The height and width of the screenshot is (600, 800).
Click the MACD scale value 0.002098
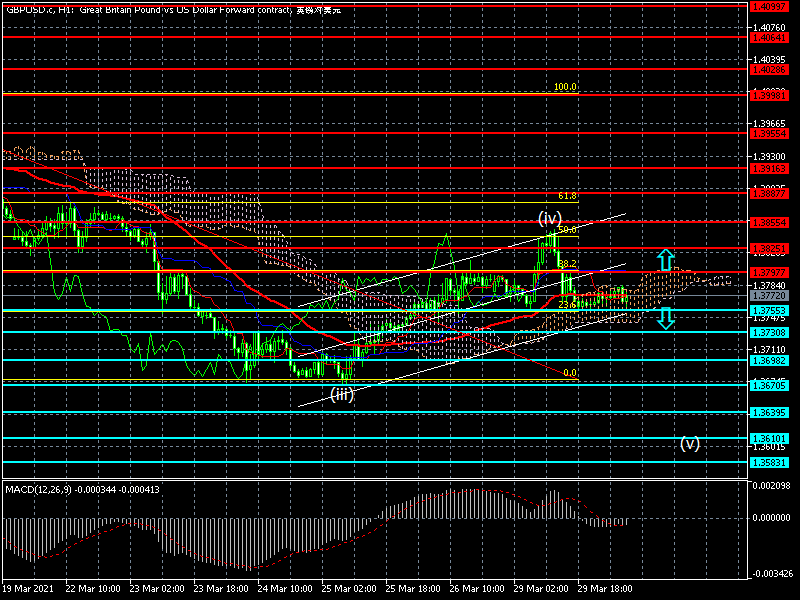(x=771, y=486)
